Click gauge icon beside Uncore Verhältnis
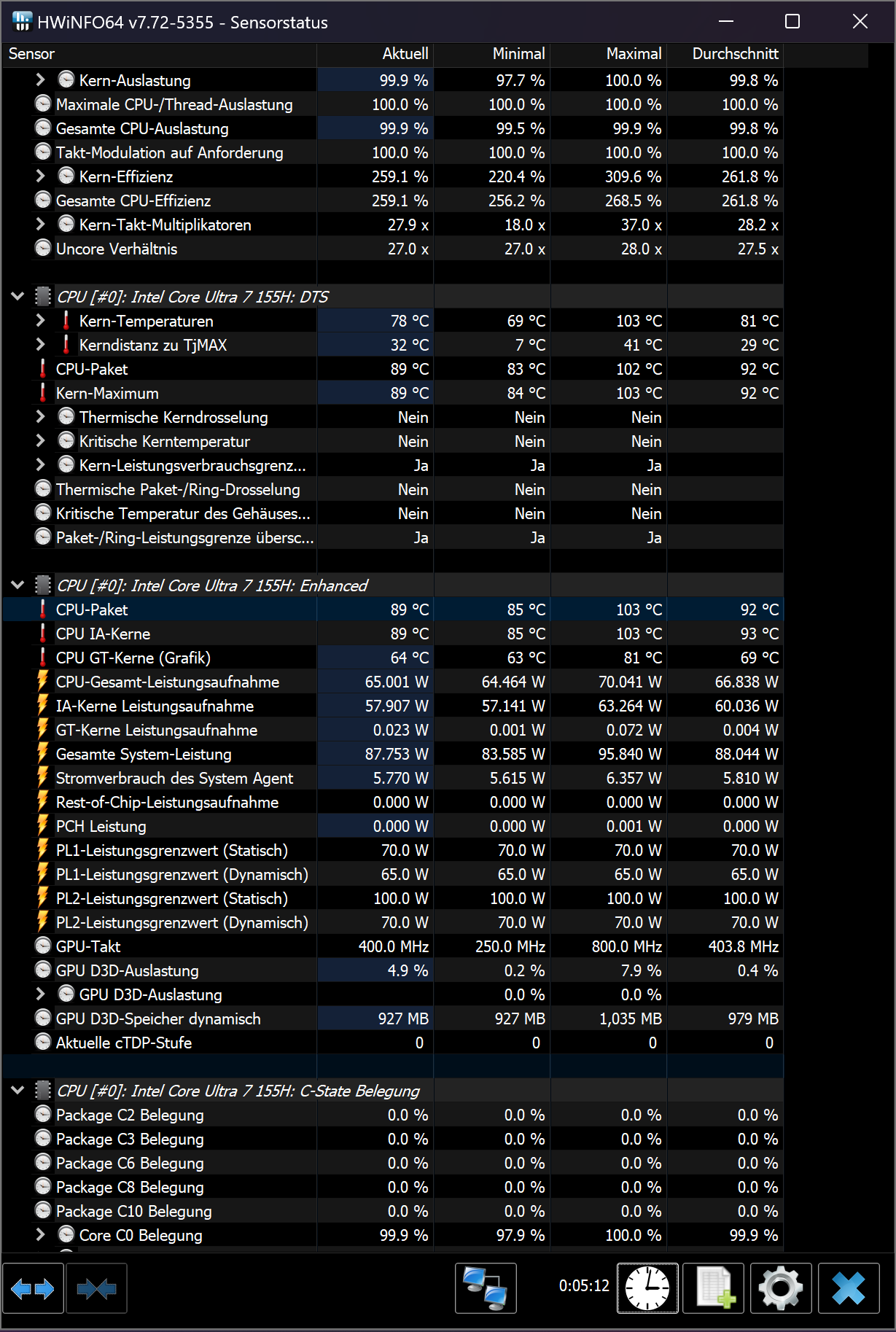 pos(43,249)
